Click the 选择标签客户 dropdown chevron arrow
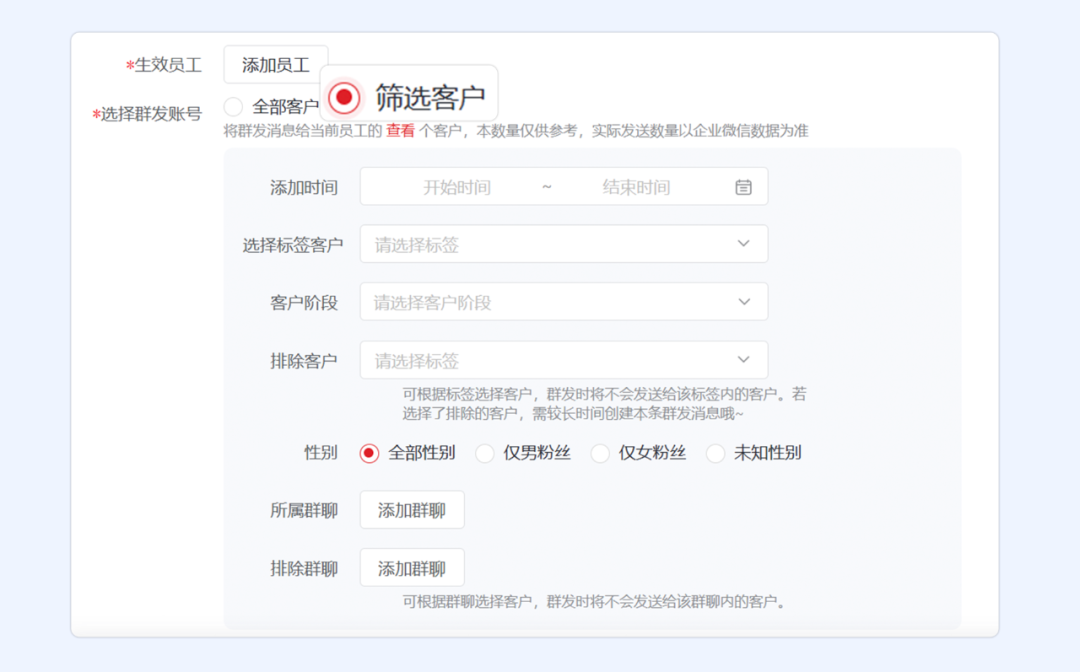1080x672 pixels. (x=743, y=244)
